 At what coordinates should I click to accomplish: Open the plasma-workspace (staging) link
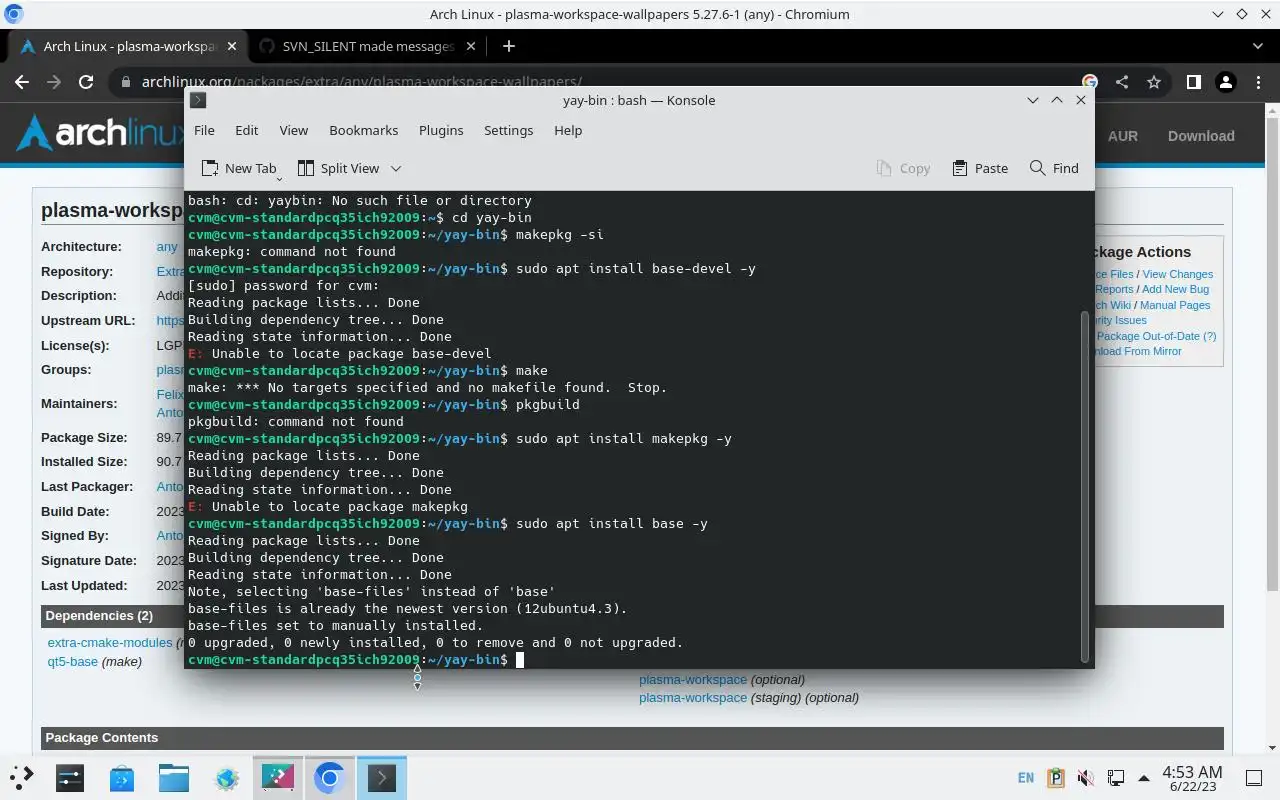[693, 697]
